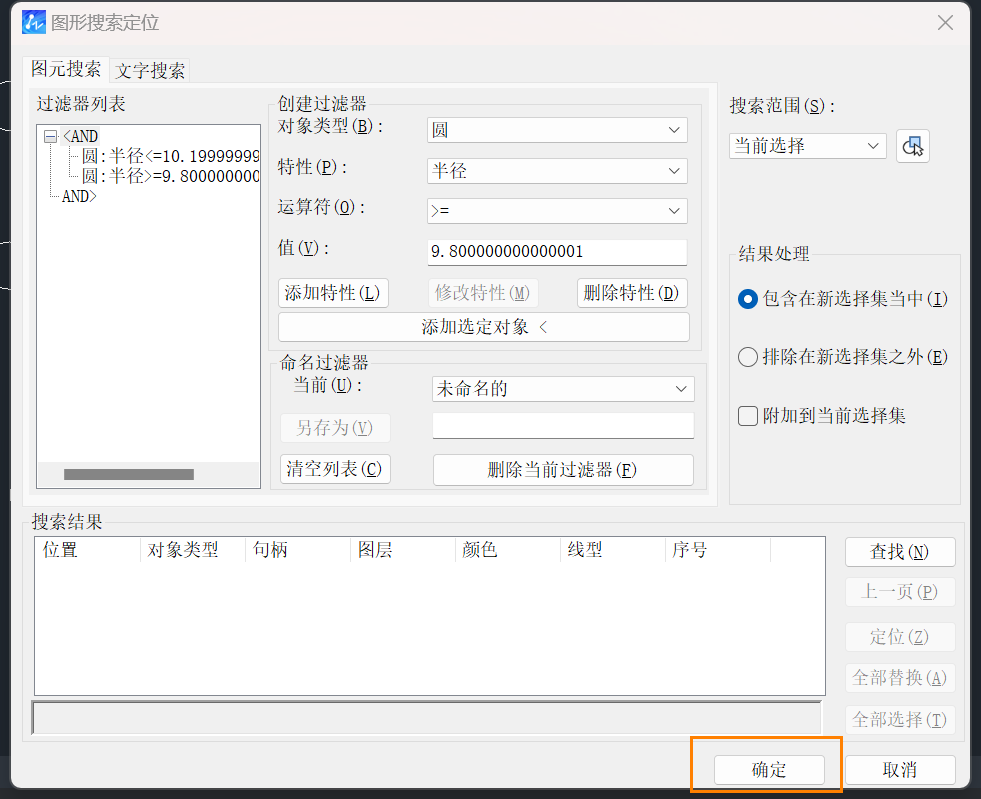This screenshot has height=799, width=981.
Task: Click the 清空列表 button
Action: (333, 469)
